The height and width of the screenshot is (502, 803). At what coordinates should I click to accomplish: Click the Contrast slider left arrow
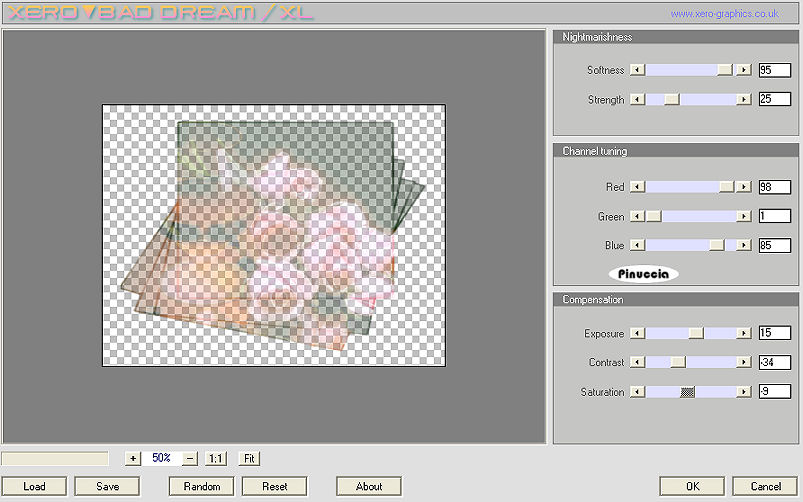click(x=637, y=362)
